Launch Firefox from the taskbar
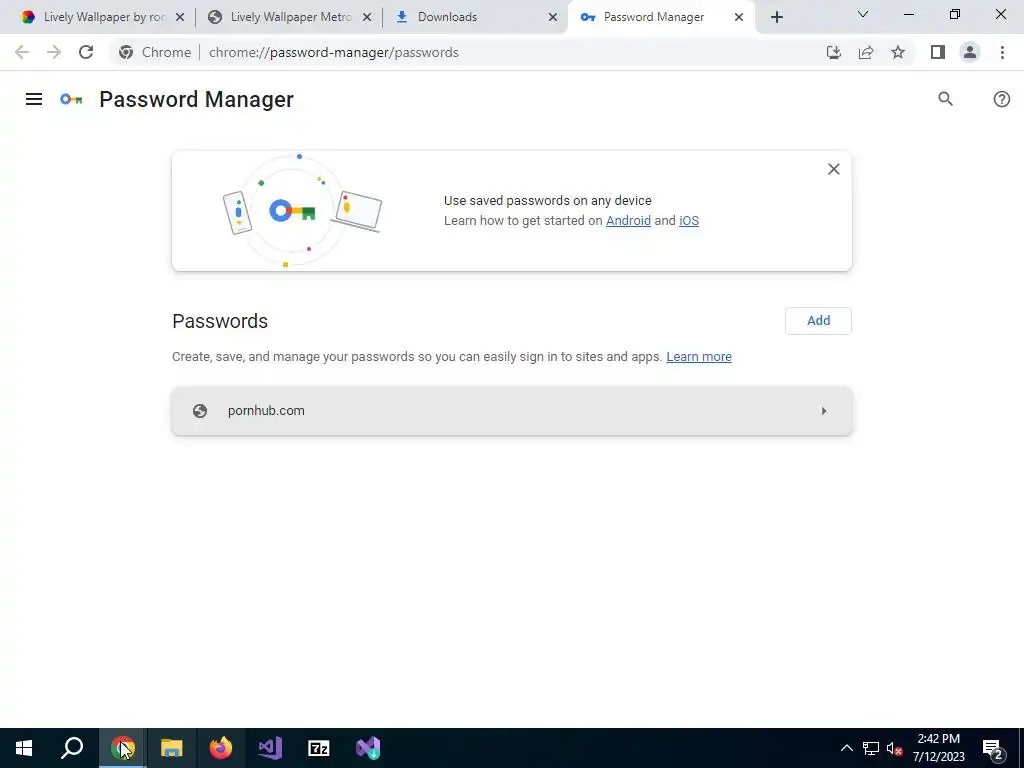Screen dimensions: 1024x768 click(221, 748)
